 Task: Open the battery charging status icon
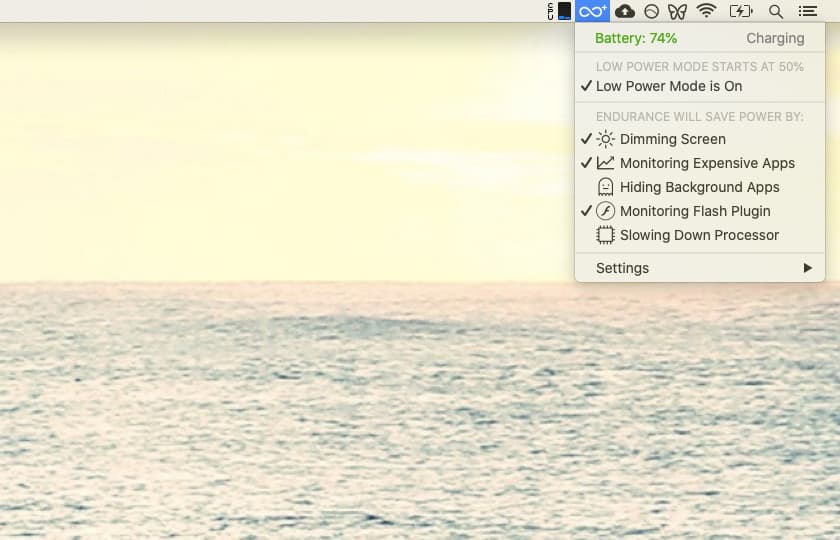(741, 11)
